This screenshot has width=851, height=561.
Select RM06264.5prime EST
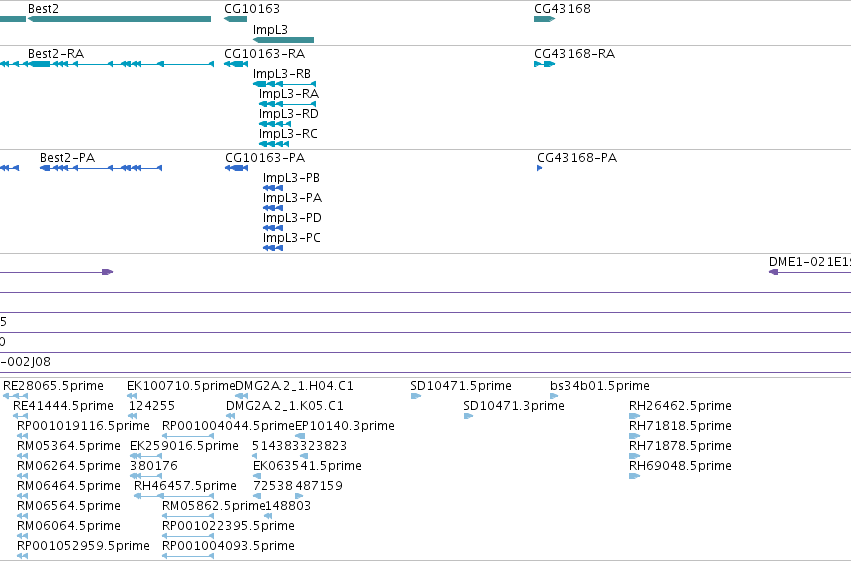(x=22, y=476)
